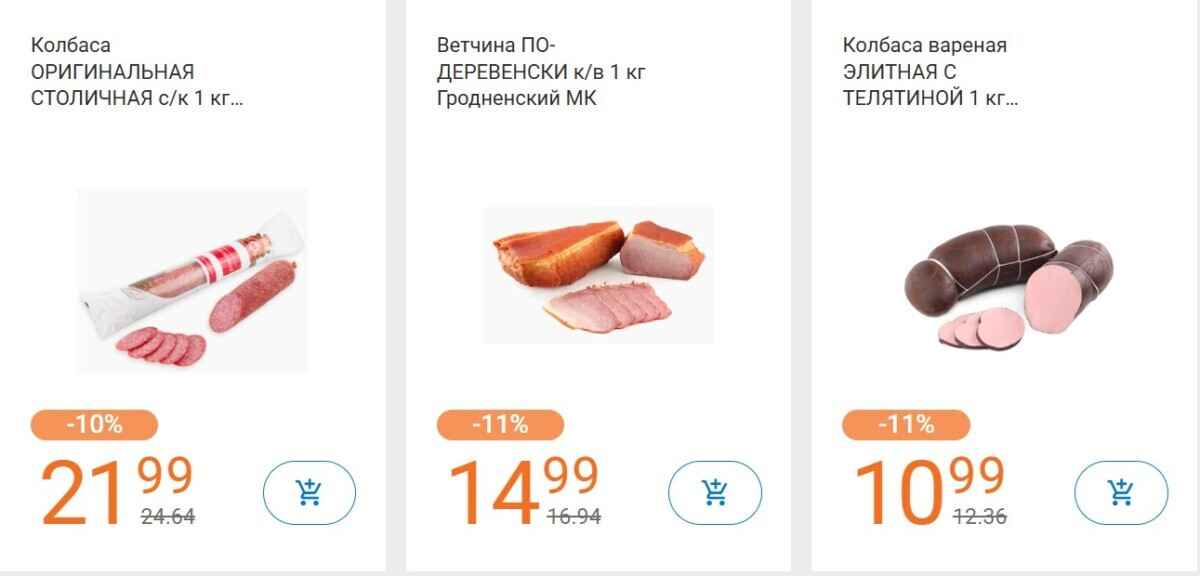Open the Ветчина По-деревенски product title
1200x576 pixels.
point(548,72)
